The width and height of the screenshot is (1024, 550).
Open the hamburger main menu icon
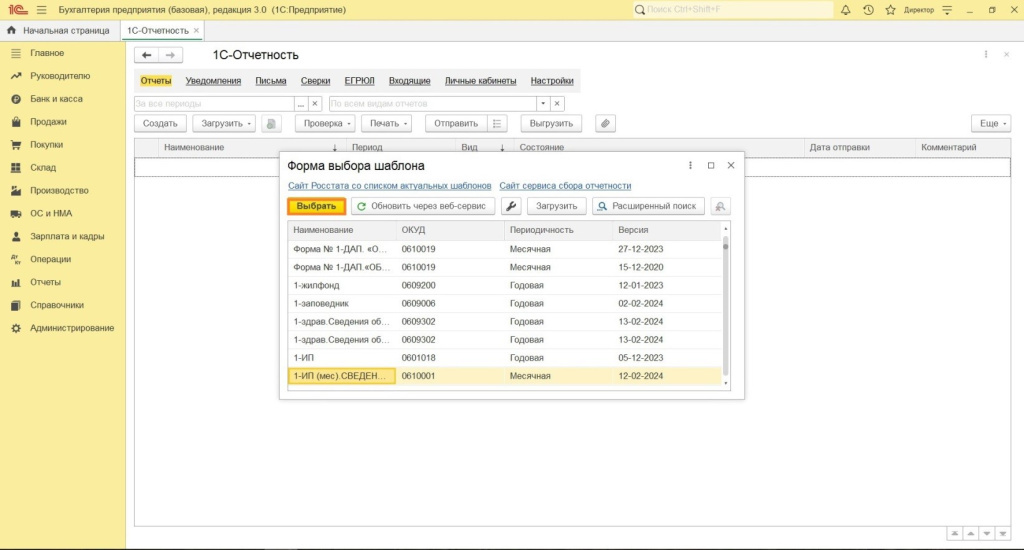(42, 10)
